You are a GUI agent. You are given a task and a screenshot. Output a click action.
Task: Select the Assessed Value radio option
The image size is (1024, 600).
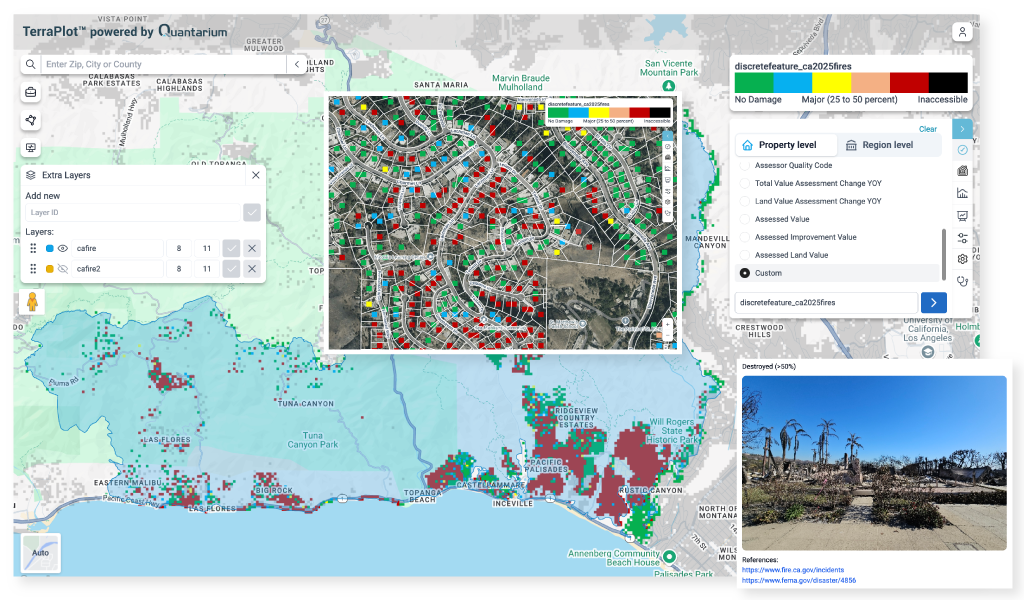(x=744, y=219)
